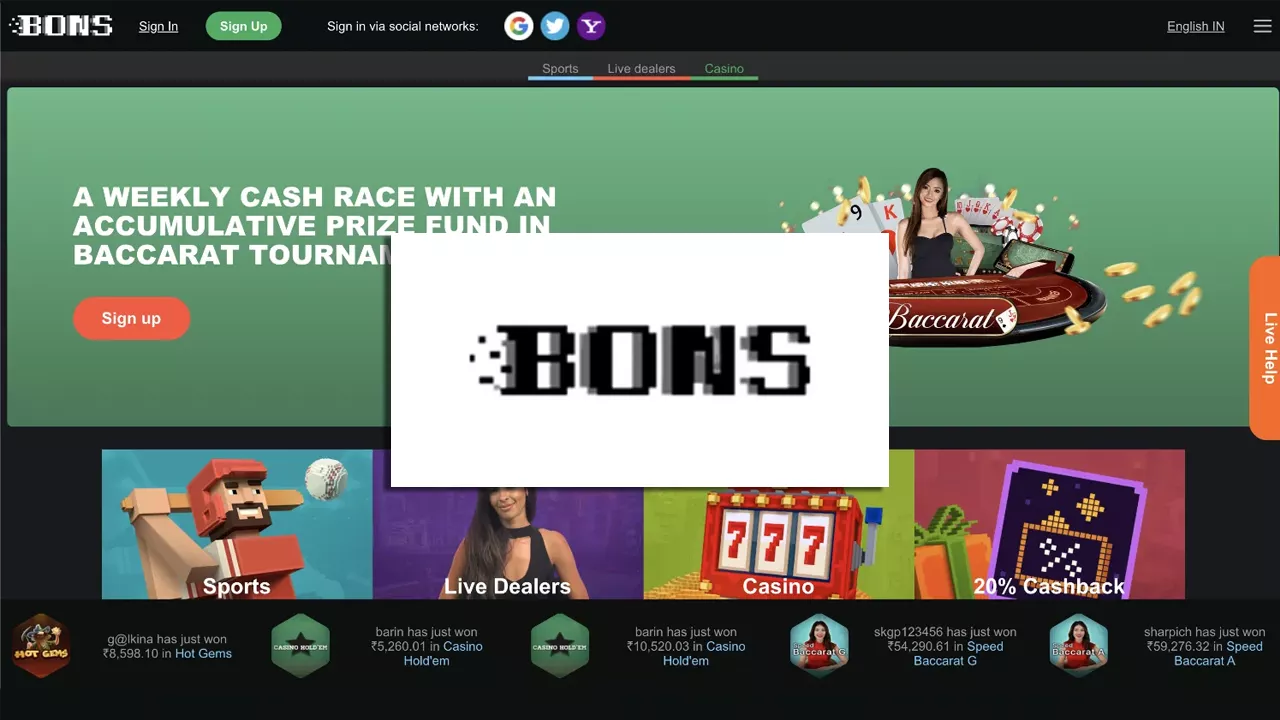Sign in with the Yahoo icon
This screenshot has width=1280, height=720.
591,26
